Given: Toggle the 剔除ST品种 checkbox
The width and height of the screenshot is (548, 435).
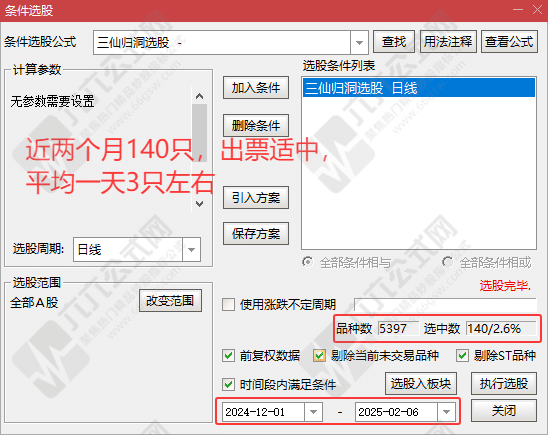Looking at the screenshot, I should 462,356.
